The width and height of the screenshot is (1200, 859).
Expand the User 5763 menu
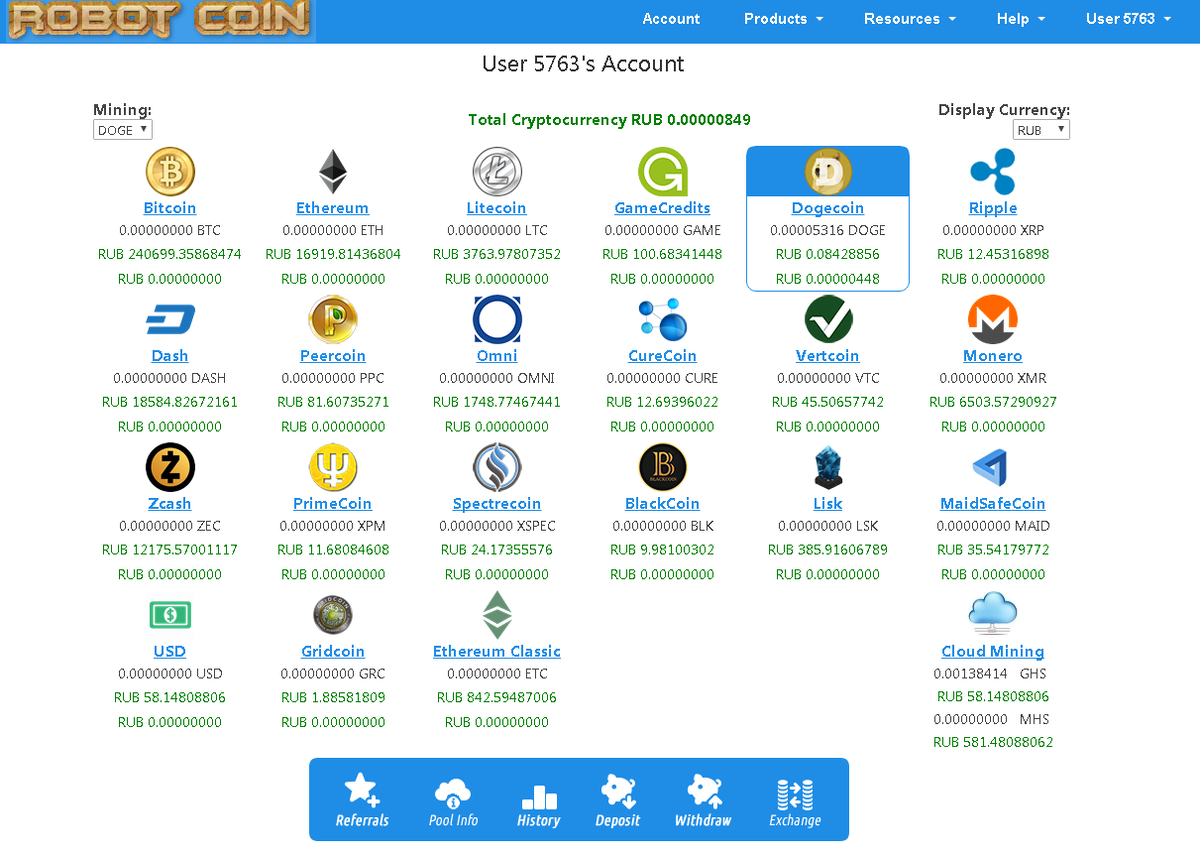[x=1129, y=19]
